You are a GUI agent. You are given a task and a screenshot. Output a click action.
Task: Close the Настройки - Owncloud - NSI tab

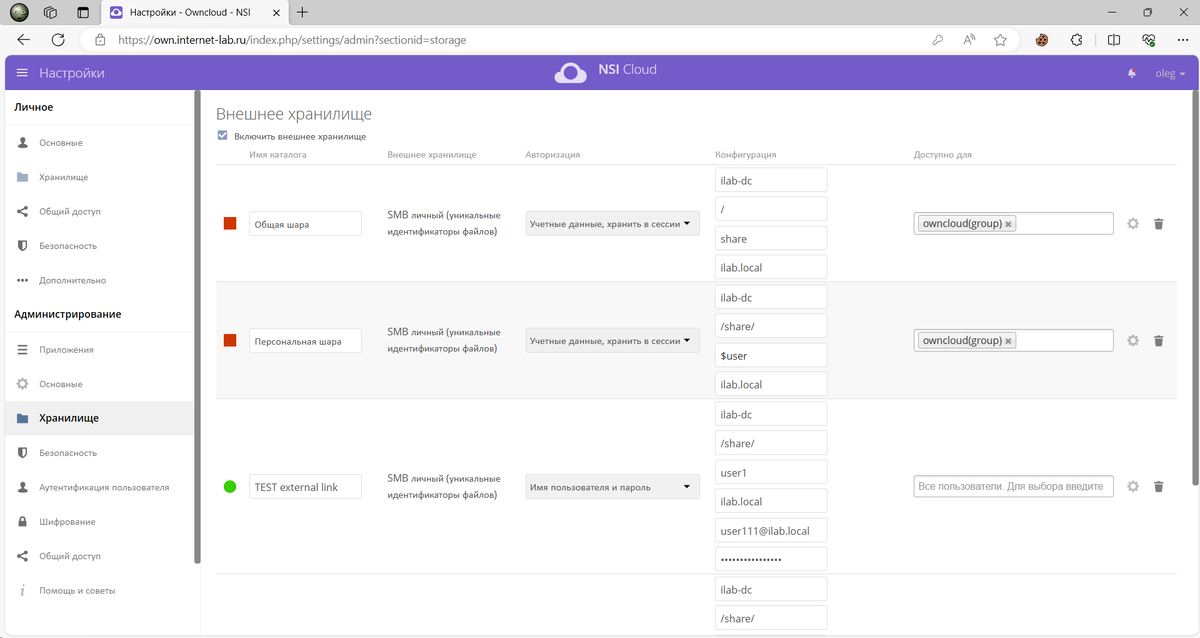pos(277,12)
